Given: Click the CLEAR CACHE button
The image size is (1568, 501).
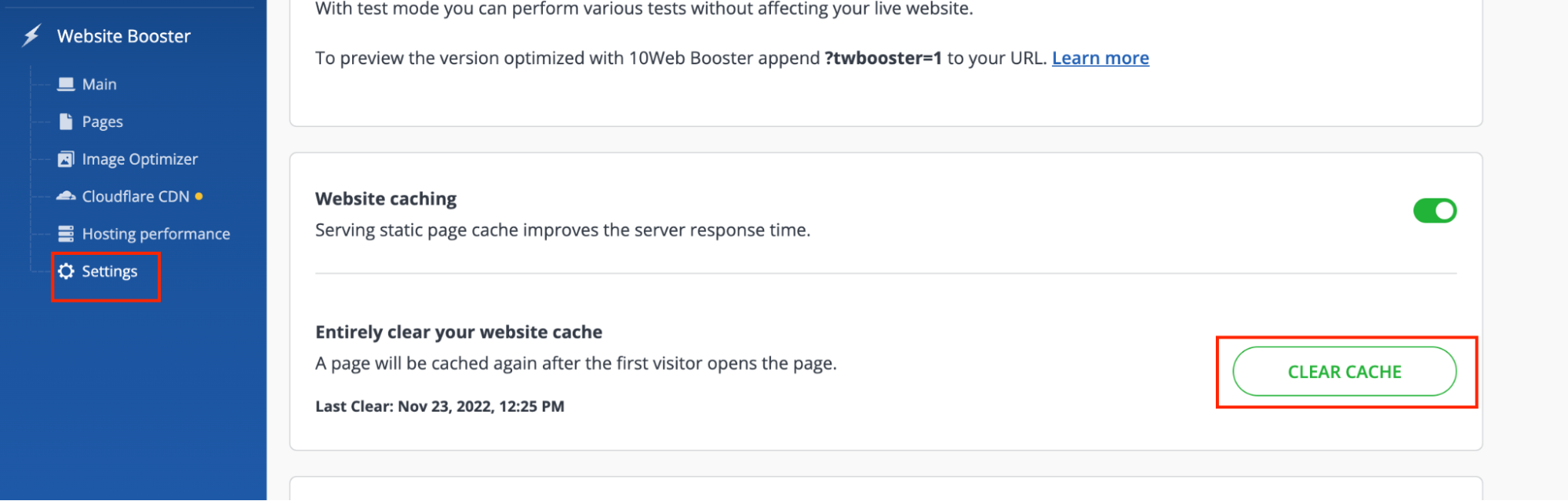Looking at the screenshot, I should pyautogui.click(x=1344, y=372).
